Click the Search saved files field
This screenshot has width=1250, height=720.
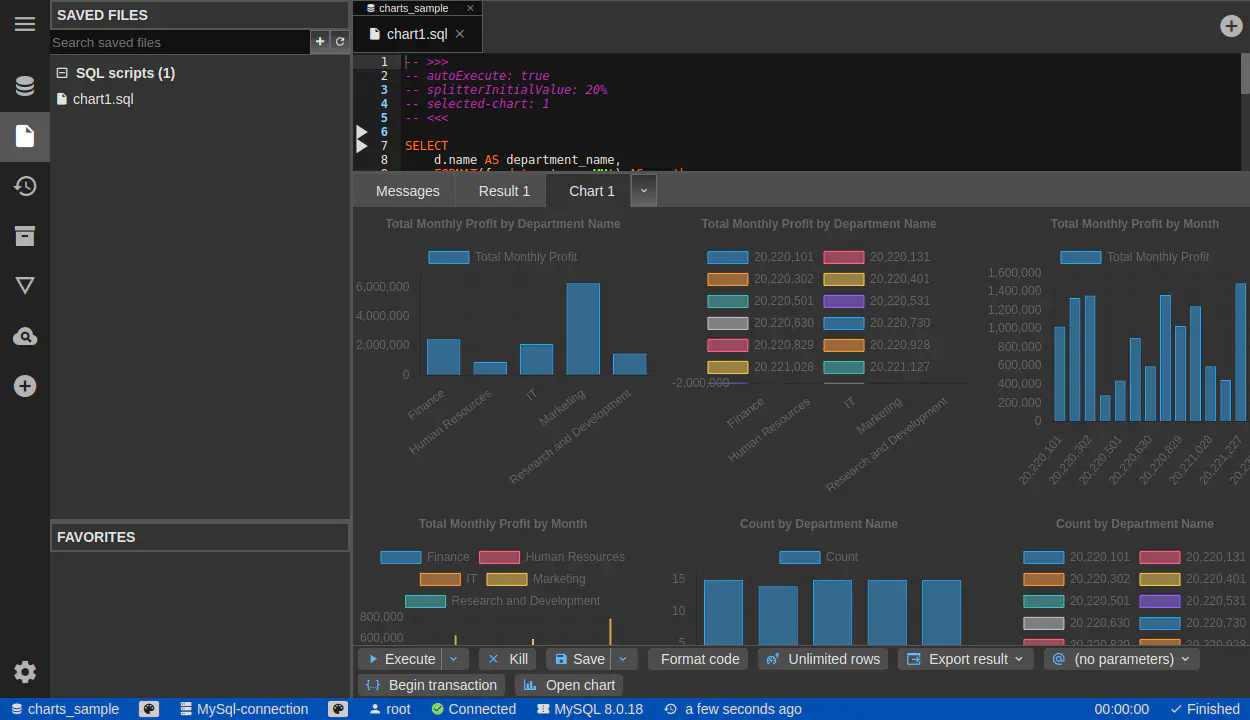pos(180,42)
